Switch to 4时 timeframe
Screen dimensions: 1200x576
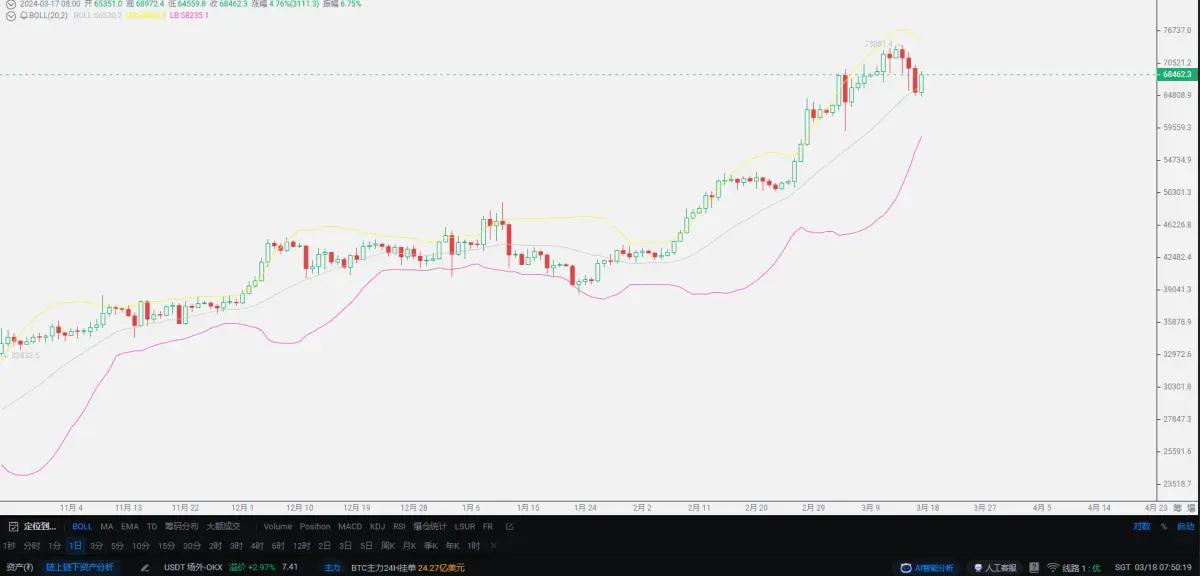click(257, 546)
